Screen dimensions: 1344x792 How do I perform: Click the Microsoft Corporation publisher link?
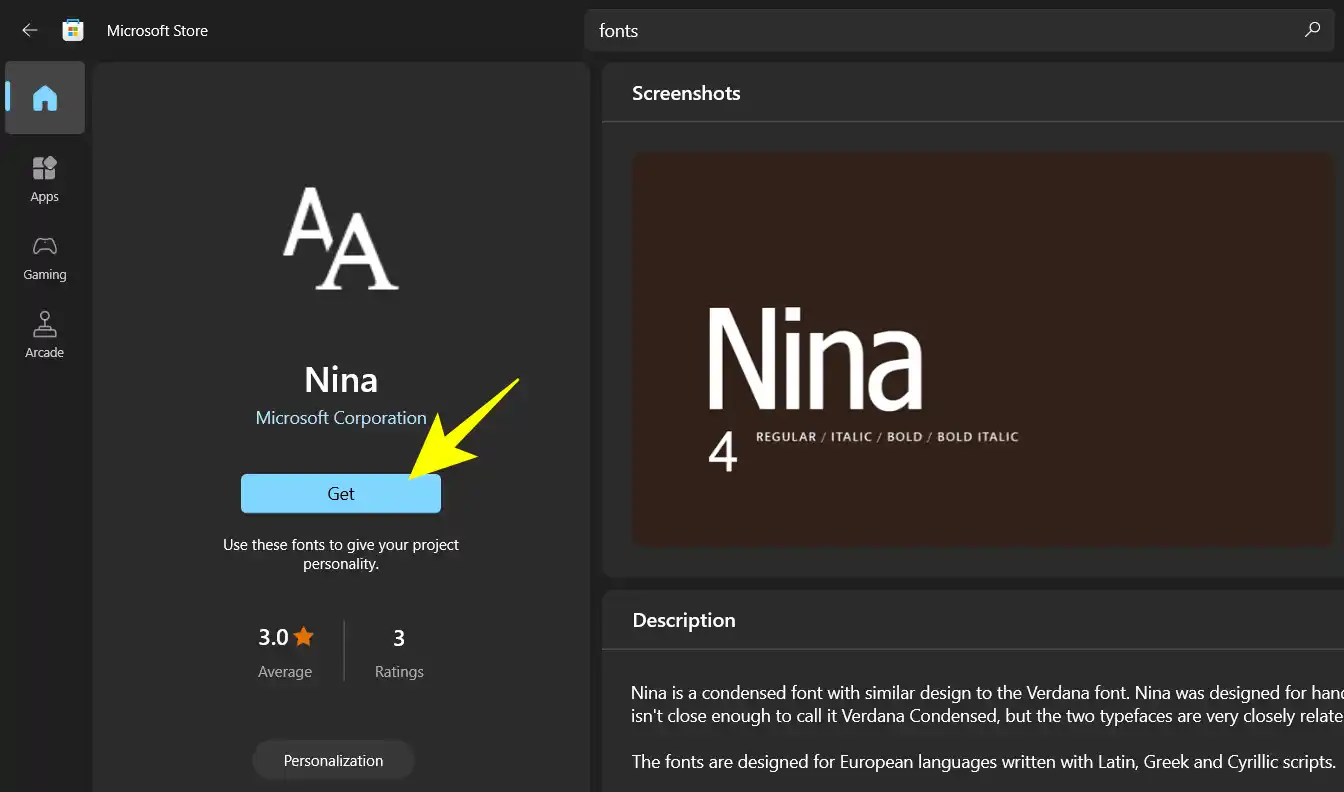point(341,417)
